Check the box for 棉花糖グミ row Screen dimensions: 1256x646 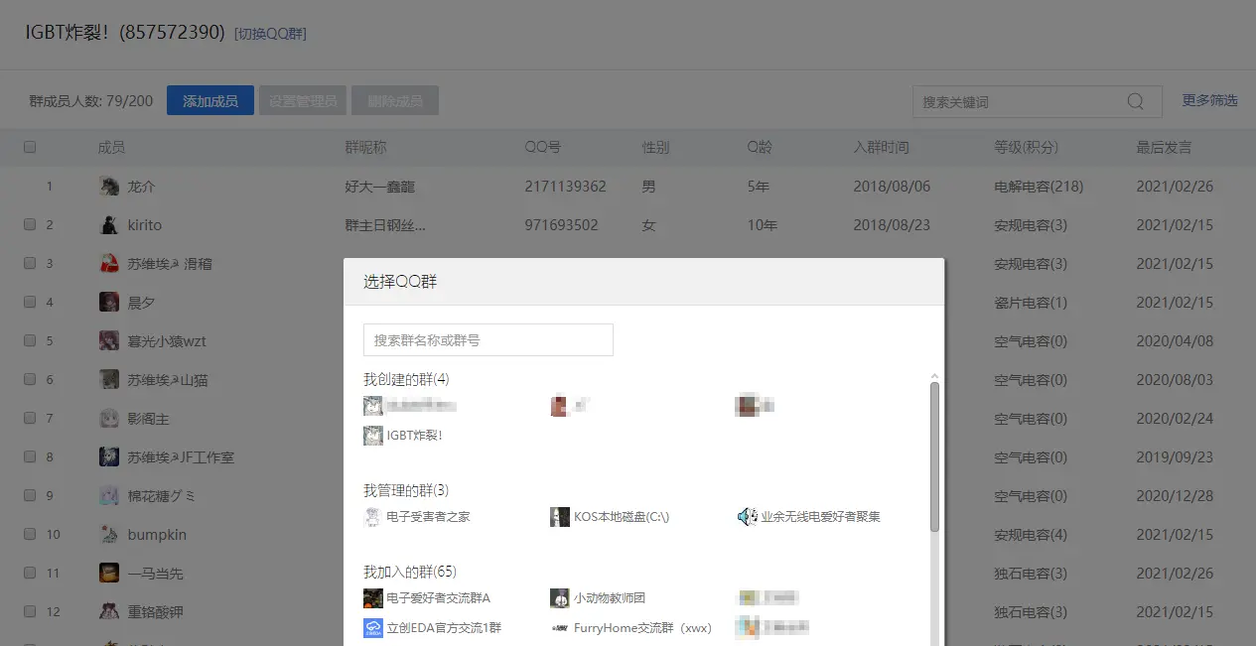[30, 495]
